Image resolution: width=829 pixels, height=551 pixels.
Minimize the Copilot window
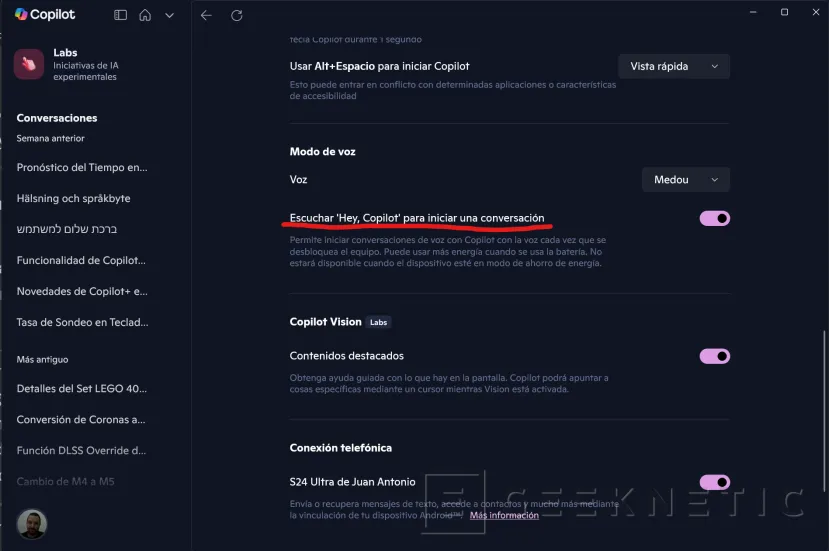point(753,12)
